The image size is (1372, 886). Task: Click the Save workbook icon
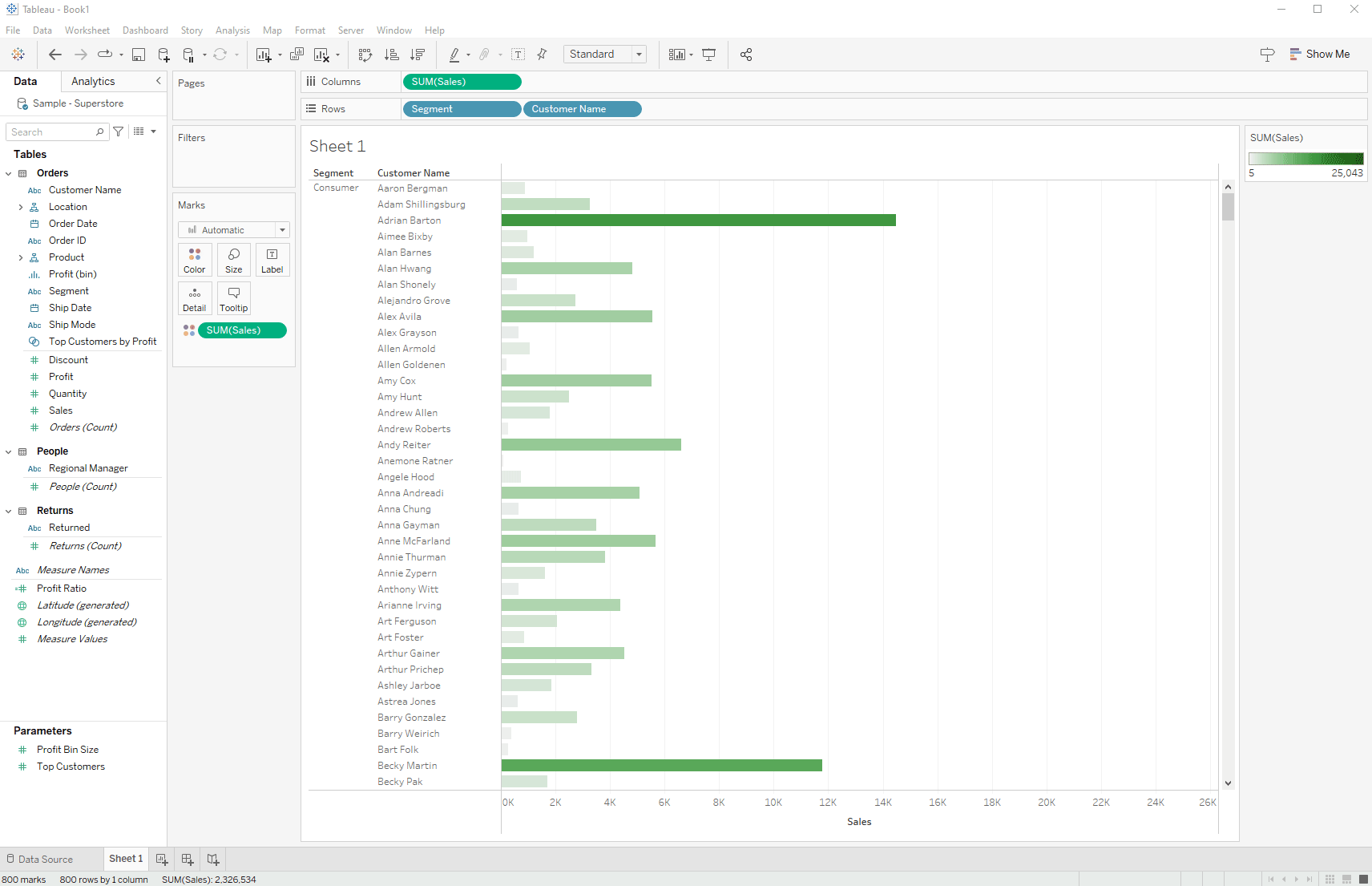[139, 55]
